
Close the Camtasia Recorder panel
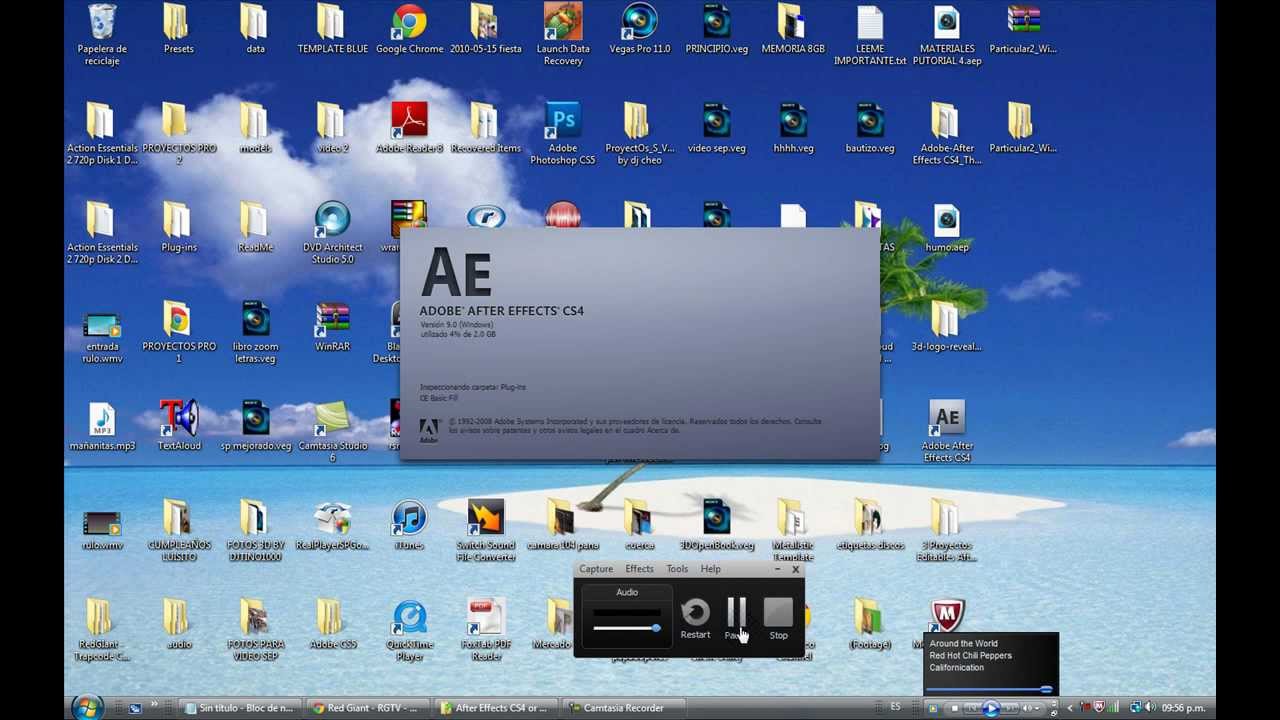[795, 569]
